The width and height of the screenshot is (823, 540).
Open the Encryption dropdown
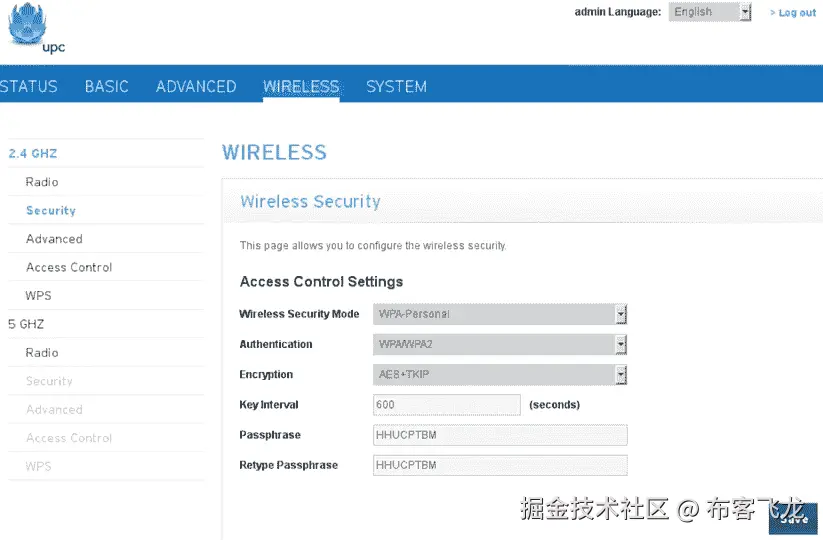coord(499,375)
